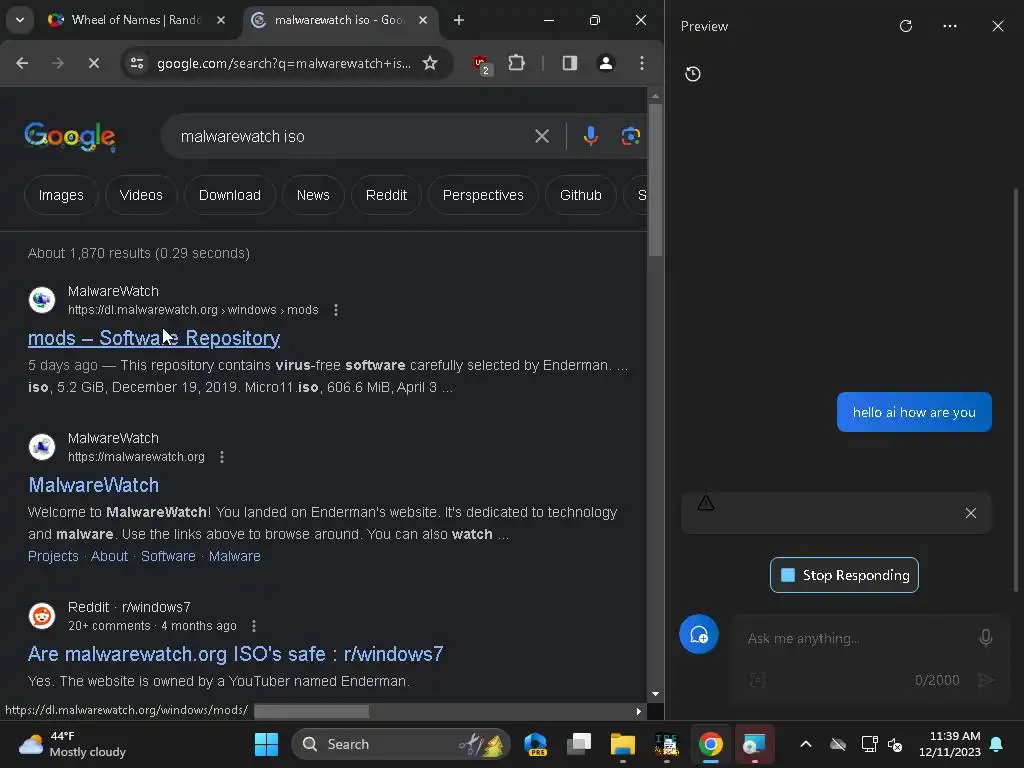Click the vertical page scrollbar
The image size is (1024, 768).
click(x=655, y=180)
